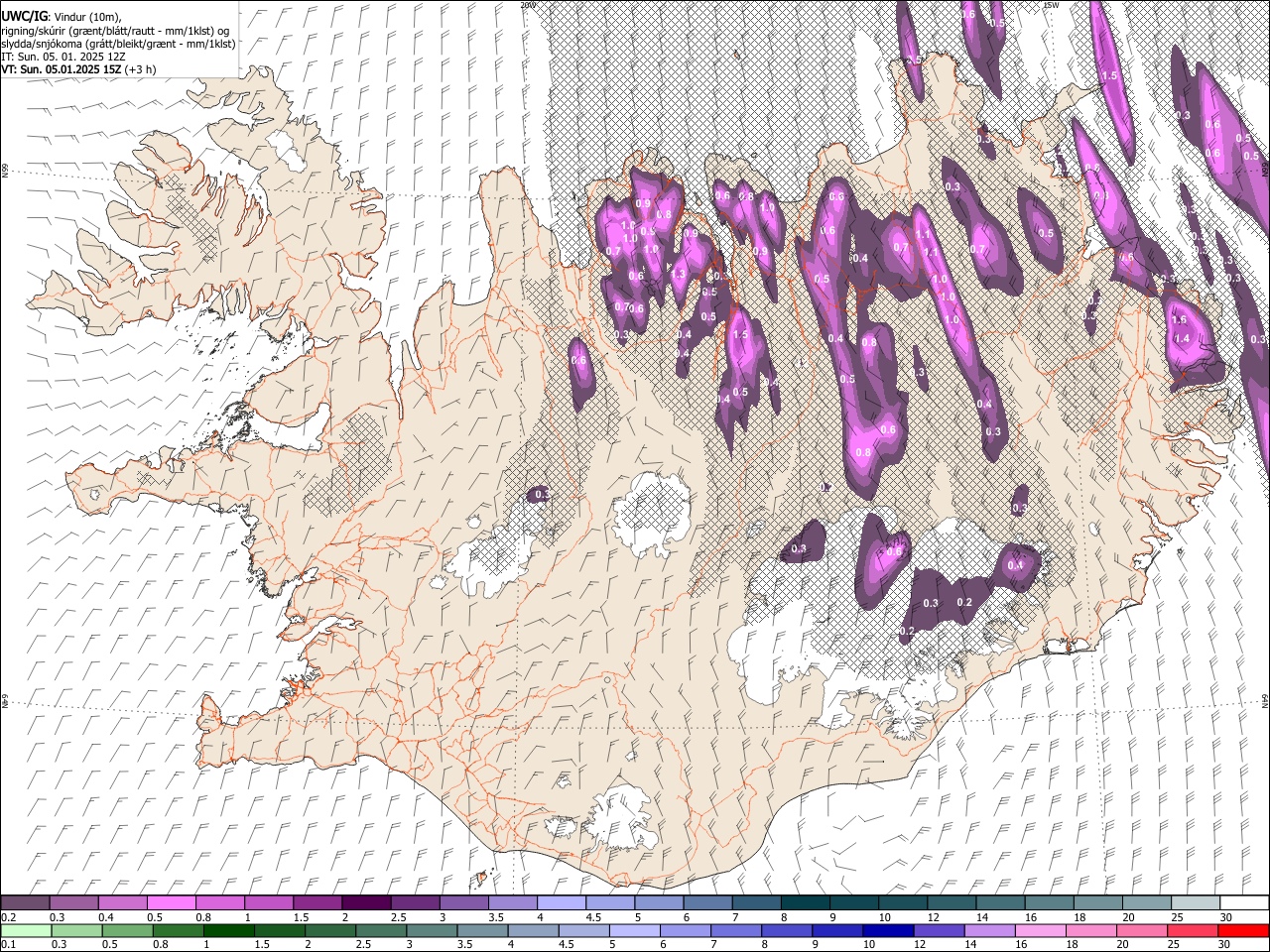Select the snow swatch labeled 1.5

click(x=317, y=902)
